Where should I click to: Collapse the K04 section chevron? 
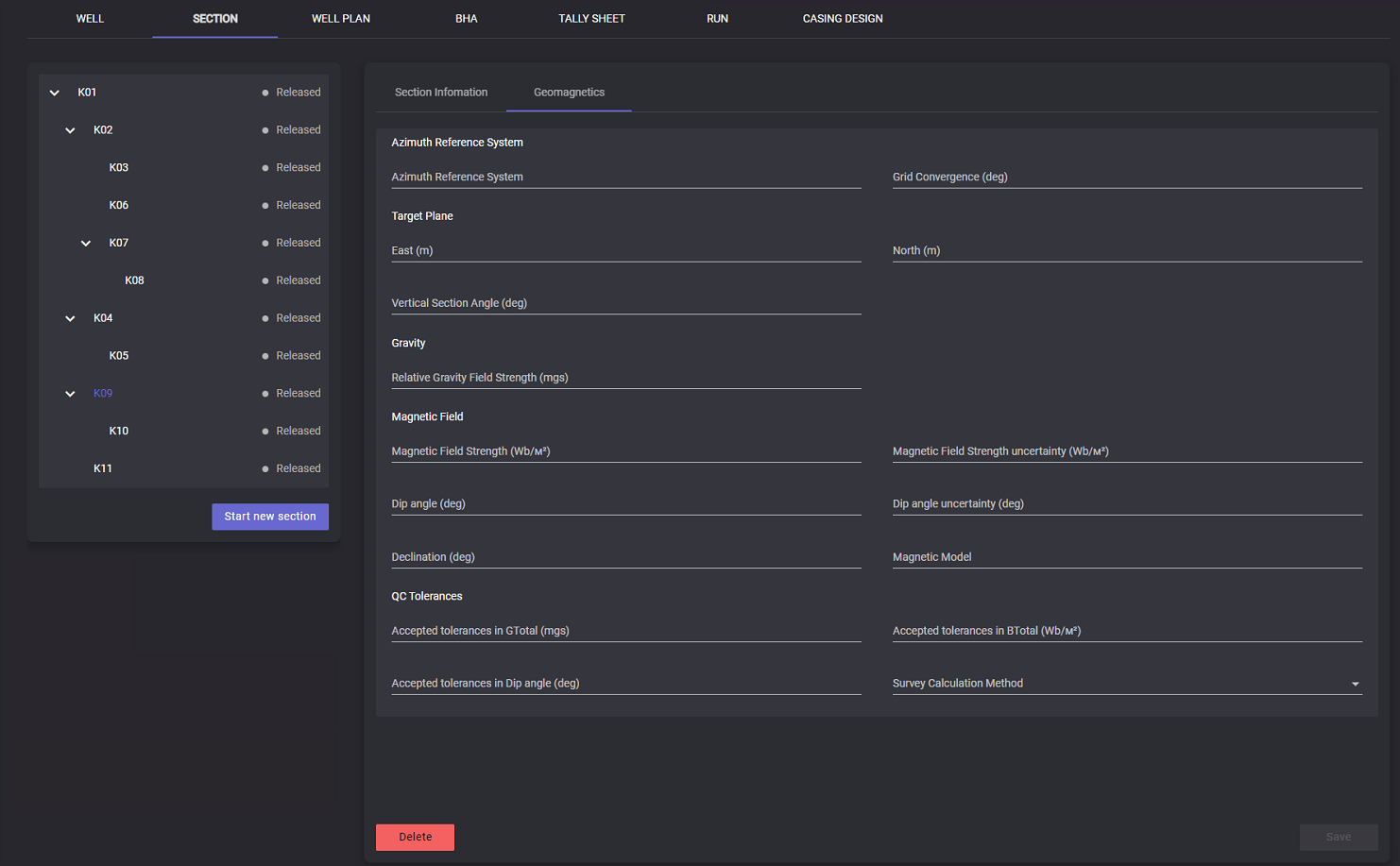70,318
